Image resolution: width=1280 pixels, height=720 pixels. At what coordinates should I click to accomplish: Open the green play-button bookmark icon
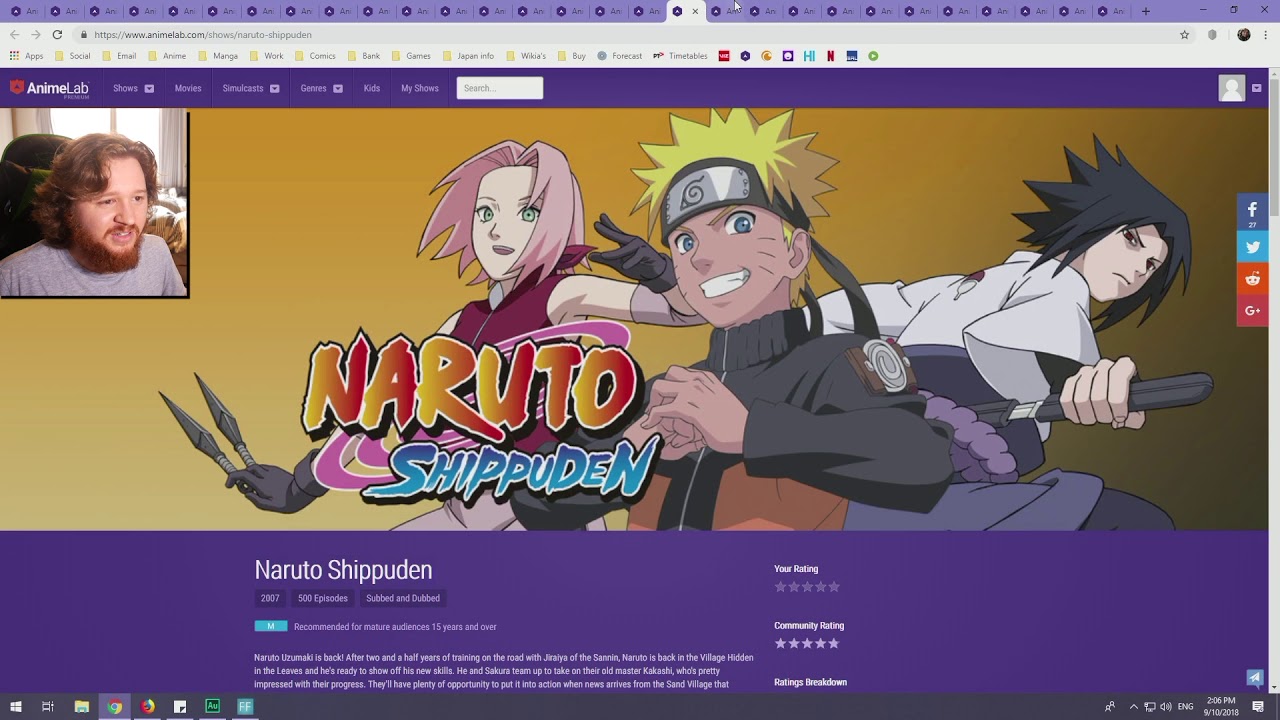pyautogui.click(x=873, y=56)
